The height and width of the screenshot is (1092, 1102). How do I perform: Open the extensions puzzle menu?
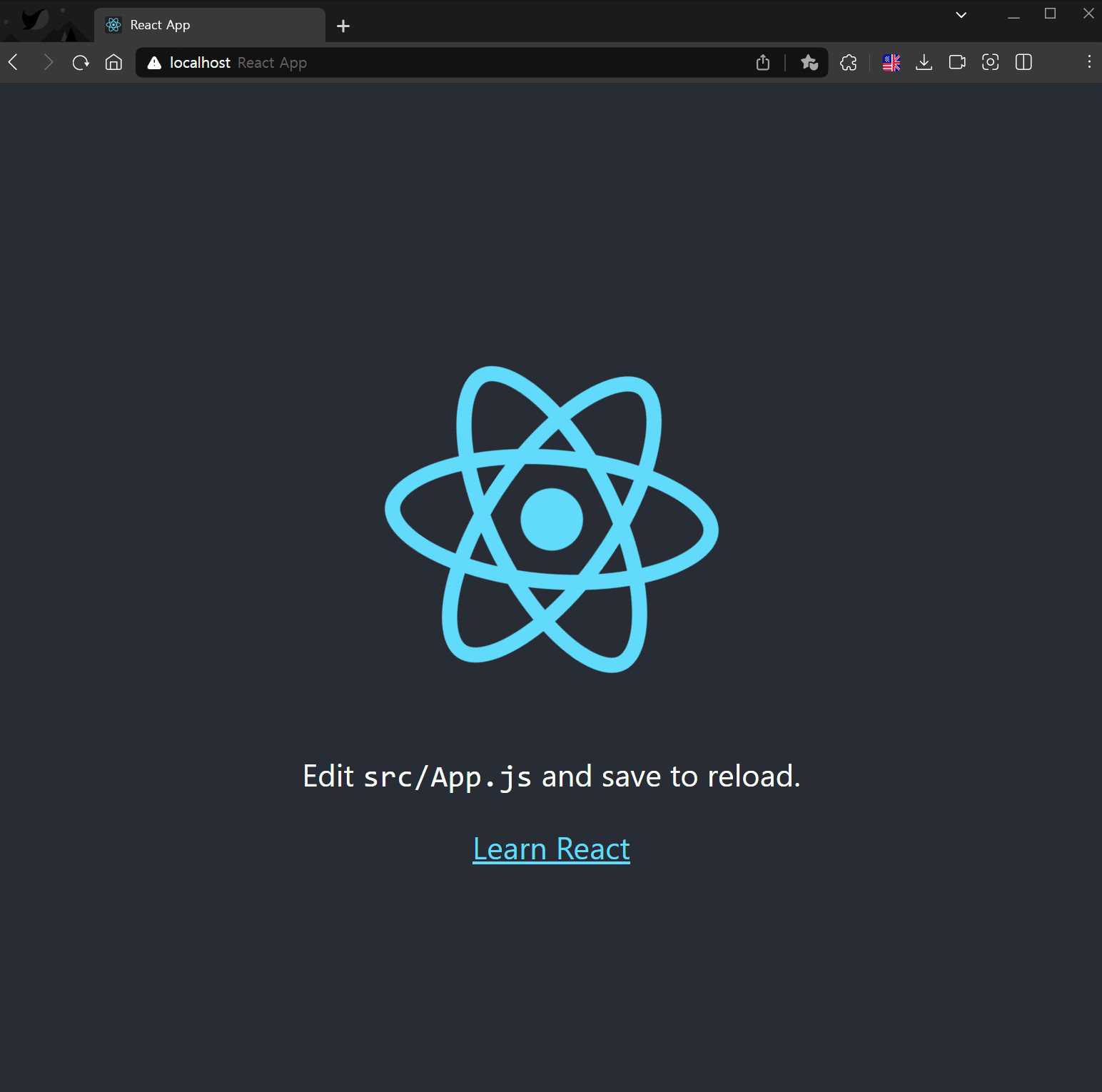coord(849,63)
